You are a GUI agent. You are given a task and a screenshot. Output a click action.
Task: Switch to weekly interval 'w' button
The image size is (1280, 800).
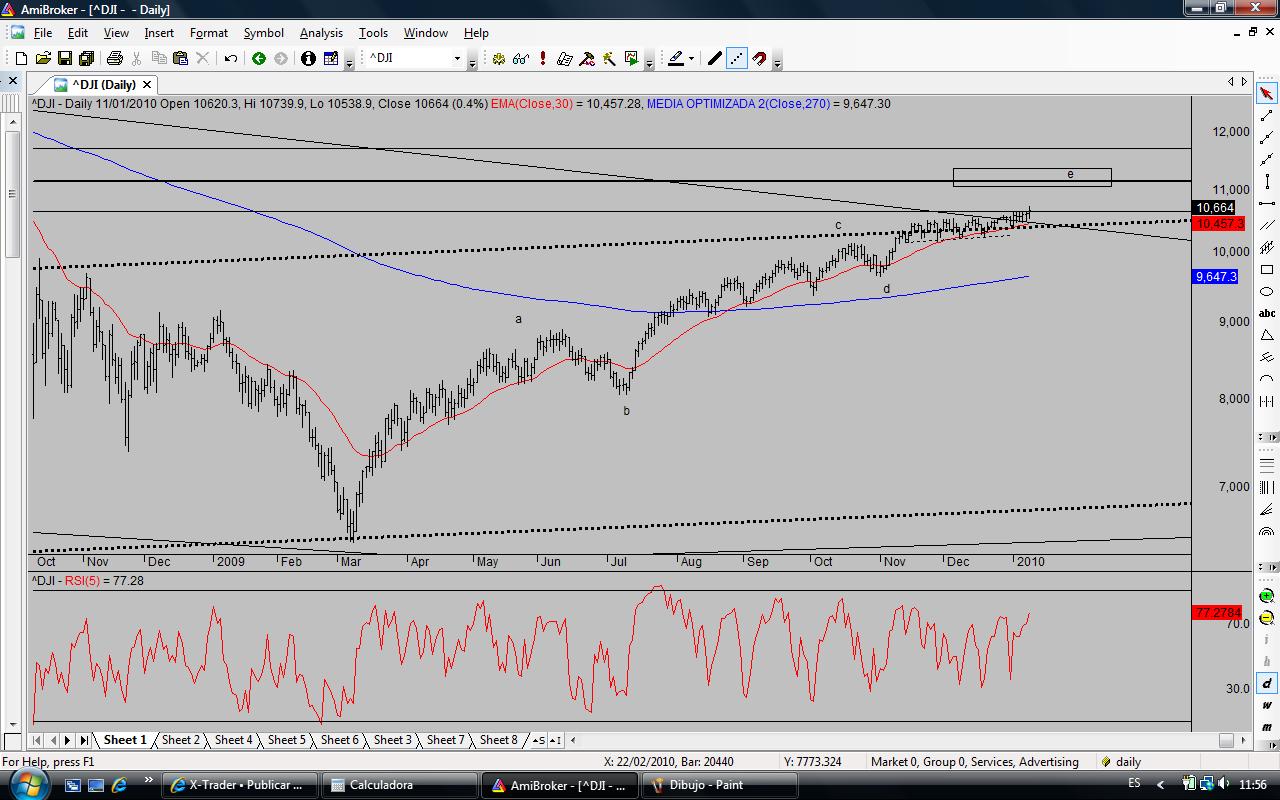(x=1267, y=705)
